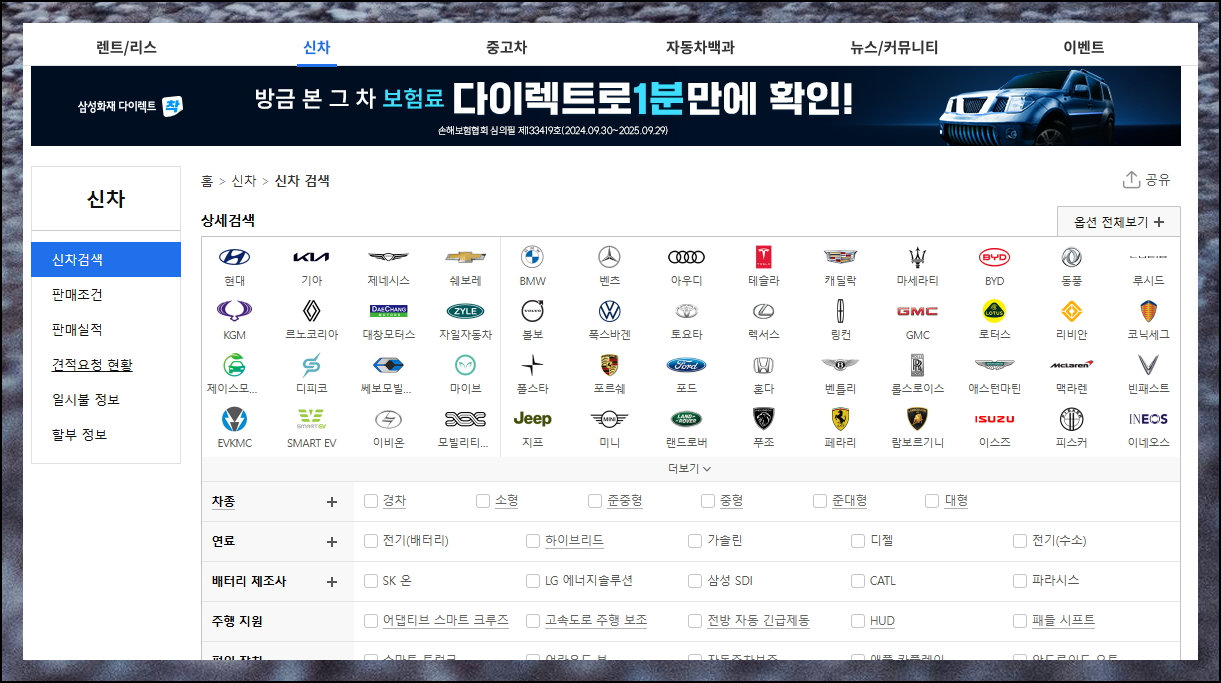Select the Ford (포드) oval logo

(x=686, y=364)
